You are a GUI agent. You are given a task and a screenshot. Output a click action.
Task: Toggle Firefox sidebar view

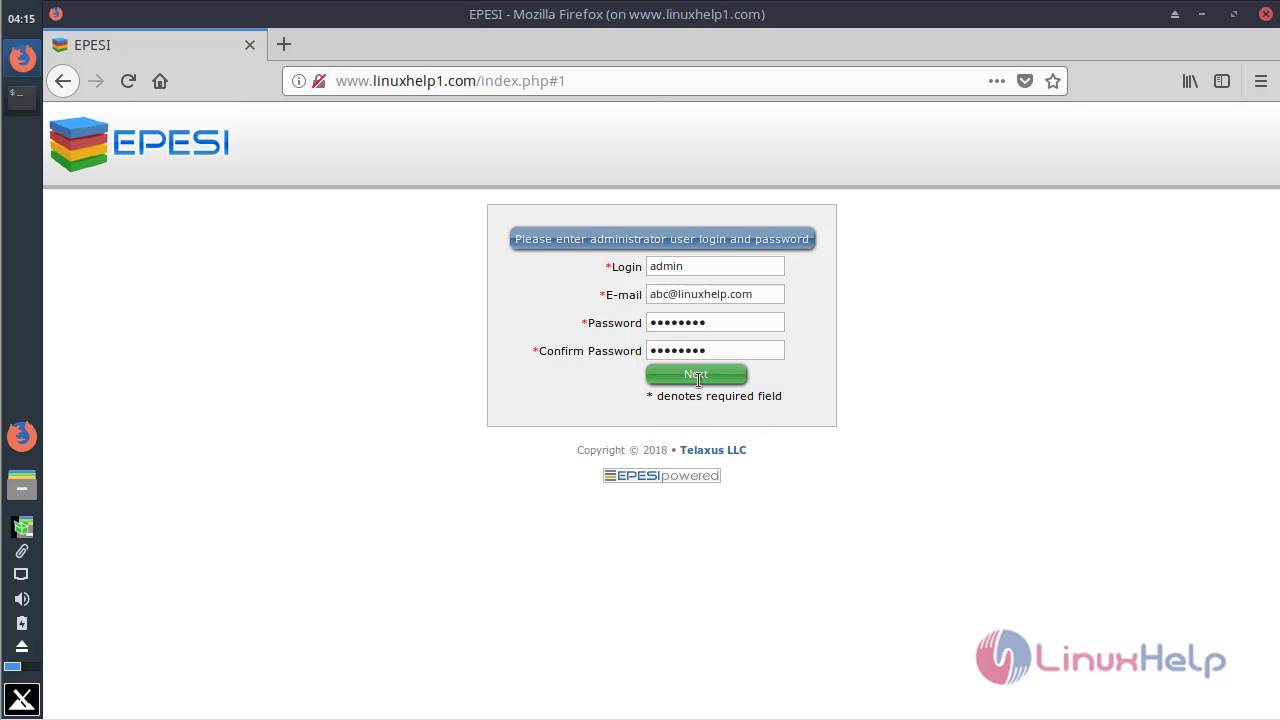[x=1222, y=81]
